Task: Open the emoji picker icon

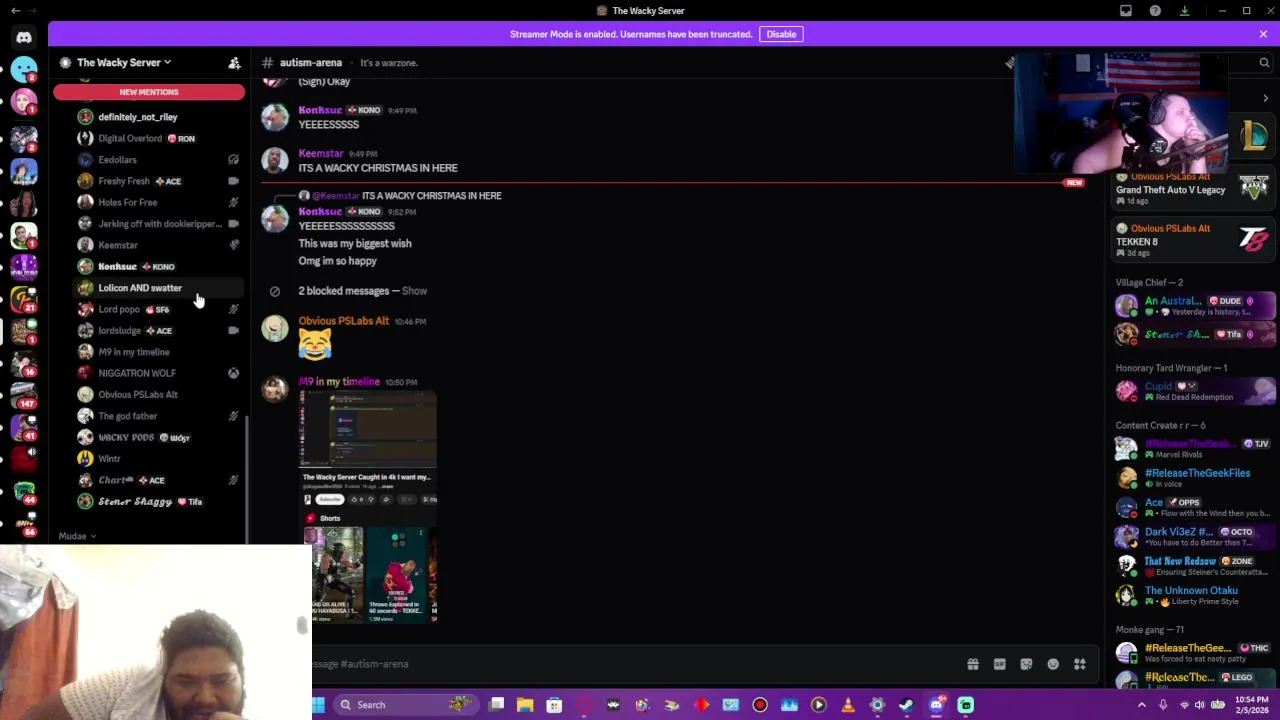Action: click(1053, 664)
